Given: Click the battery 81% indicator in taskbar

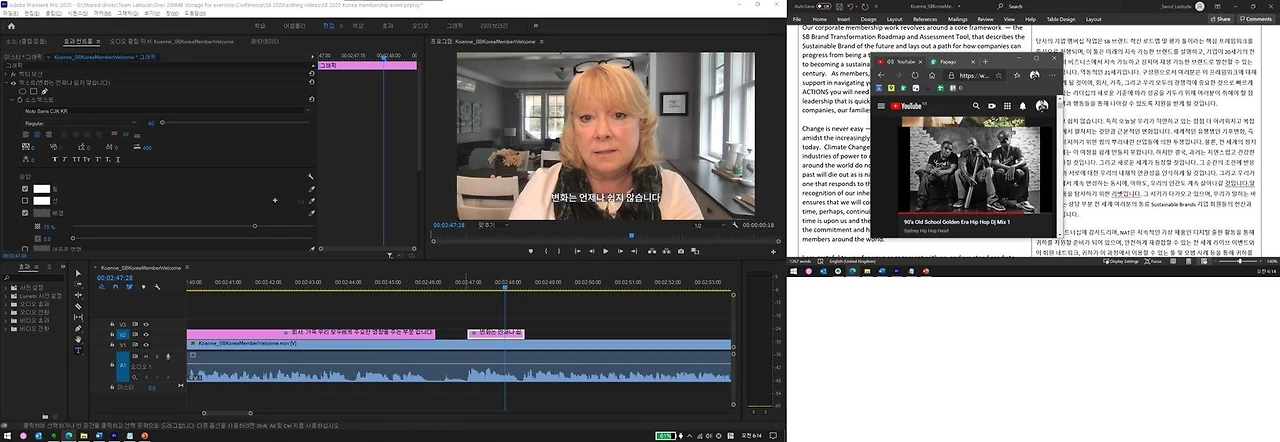Looking at the screenshot, I should pyautogui.click(x=665, y=436).
